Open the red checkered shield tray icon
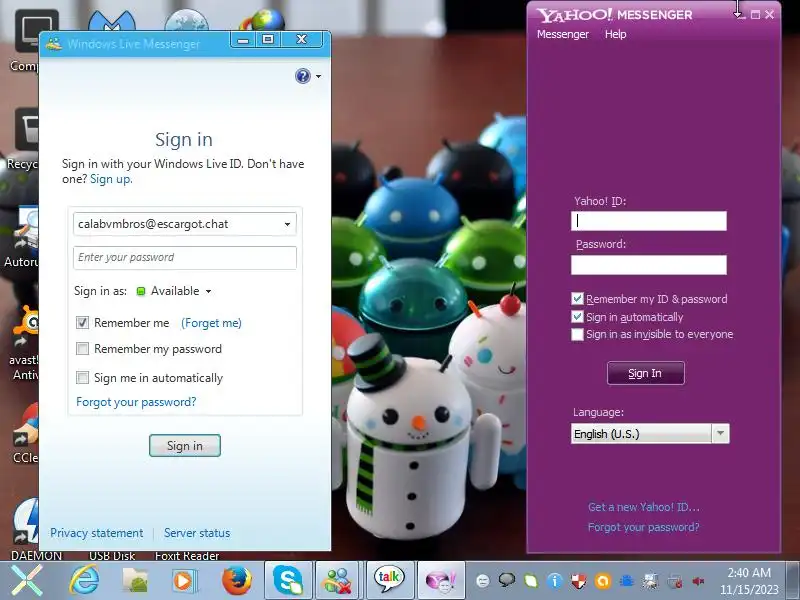This screenshot has height=600, width=800. pyautogui.click(x=579, y=580)
